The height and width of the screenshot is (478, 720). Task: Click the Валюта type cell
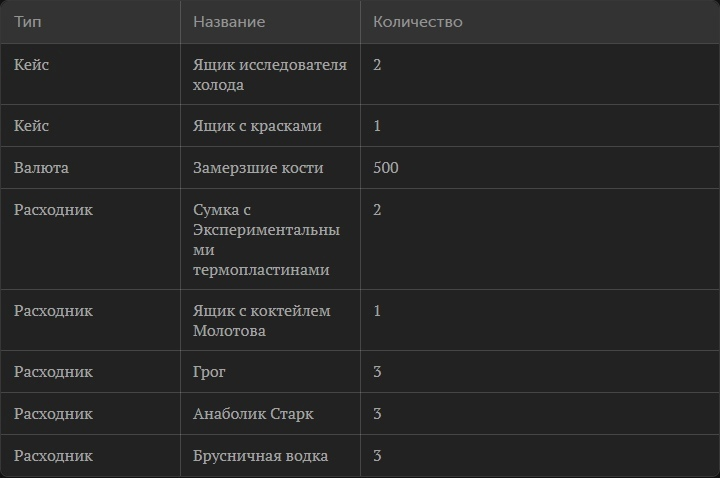41,168
